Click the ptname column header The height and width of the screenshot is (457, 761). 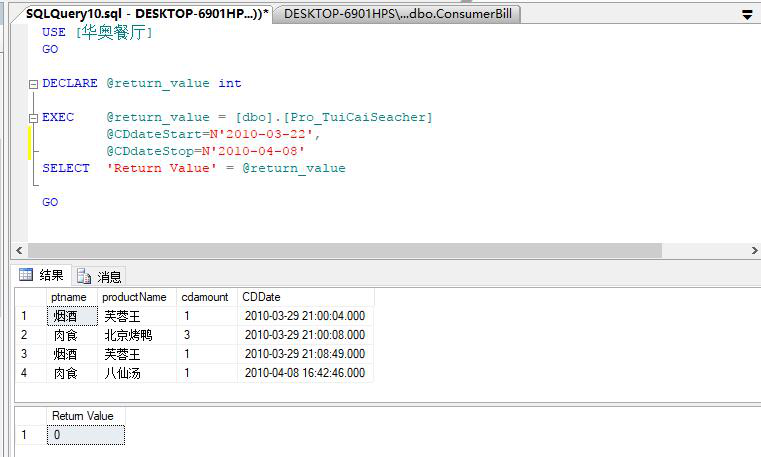point(72,297)
